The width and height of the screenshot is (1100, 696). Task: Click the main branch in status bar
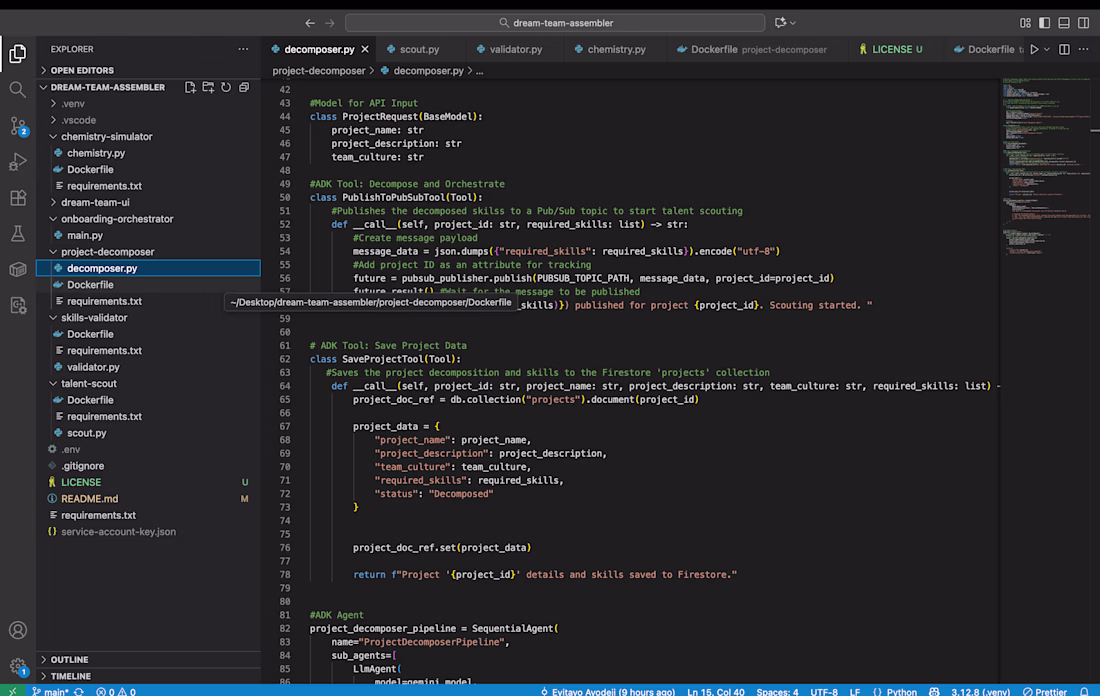coord(51,691)
